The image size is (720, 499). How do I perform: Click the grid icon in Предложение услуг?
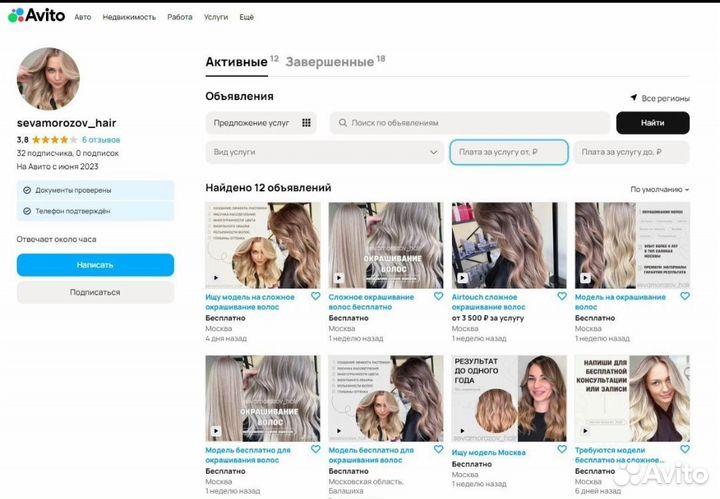pos(306,123)
